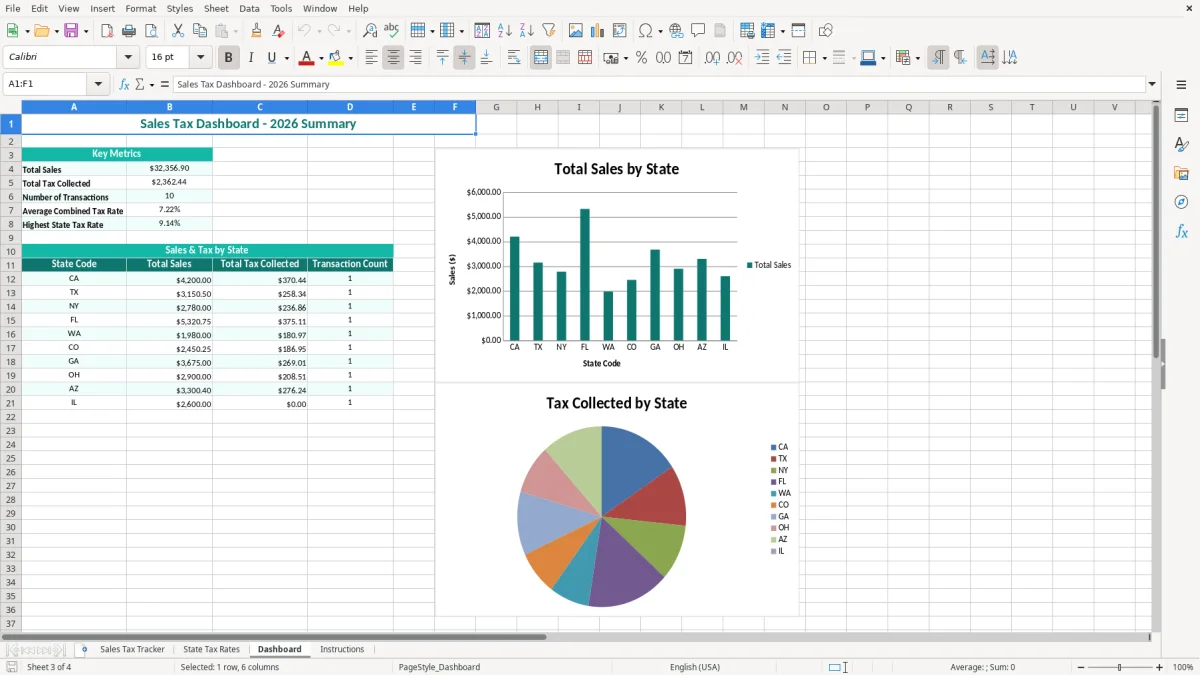Insert Pivot Table icon

(x=620, y=31)
